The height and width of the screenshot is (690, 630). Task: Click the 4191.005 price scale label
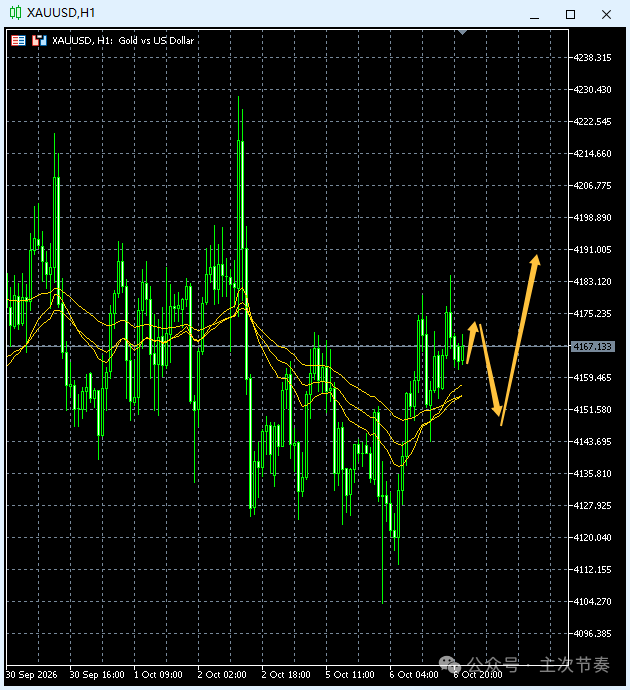[x=592, y=250]
